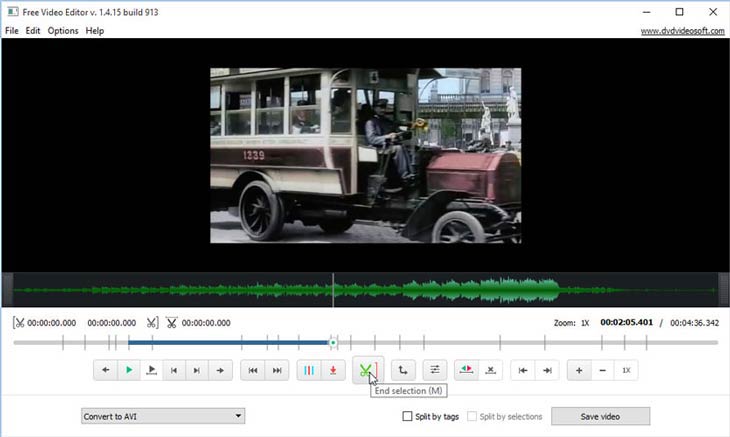Click the current time 00:02:05.401
This screenshot has width=730, height=437.
tap(626, 323)
